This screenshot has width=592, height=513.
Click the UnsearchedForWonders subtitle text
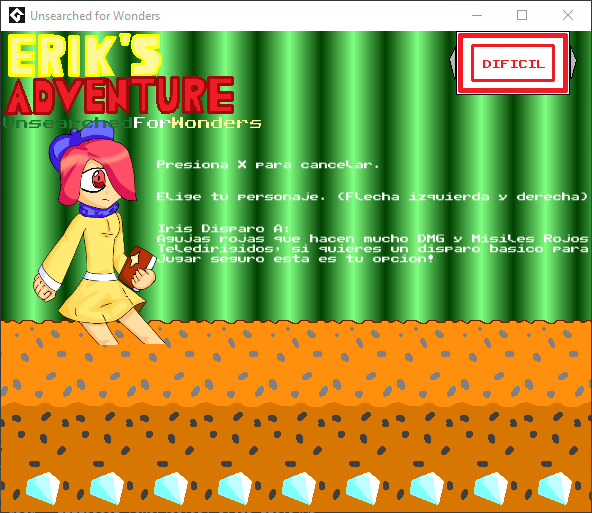click(x=132, y=123)
